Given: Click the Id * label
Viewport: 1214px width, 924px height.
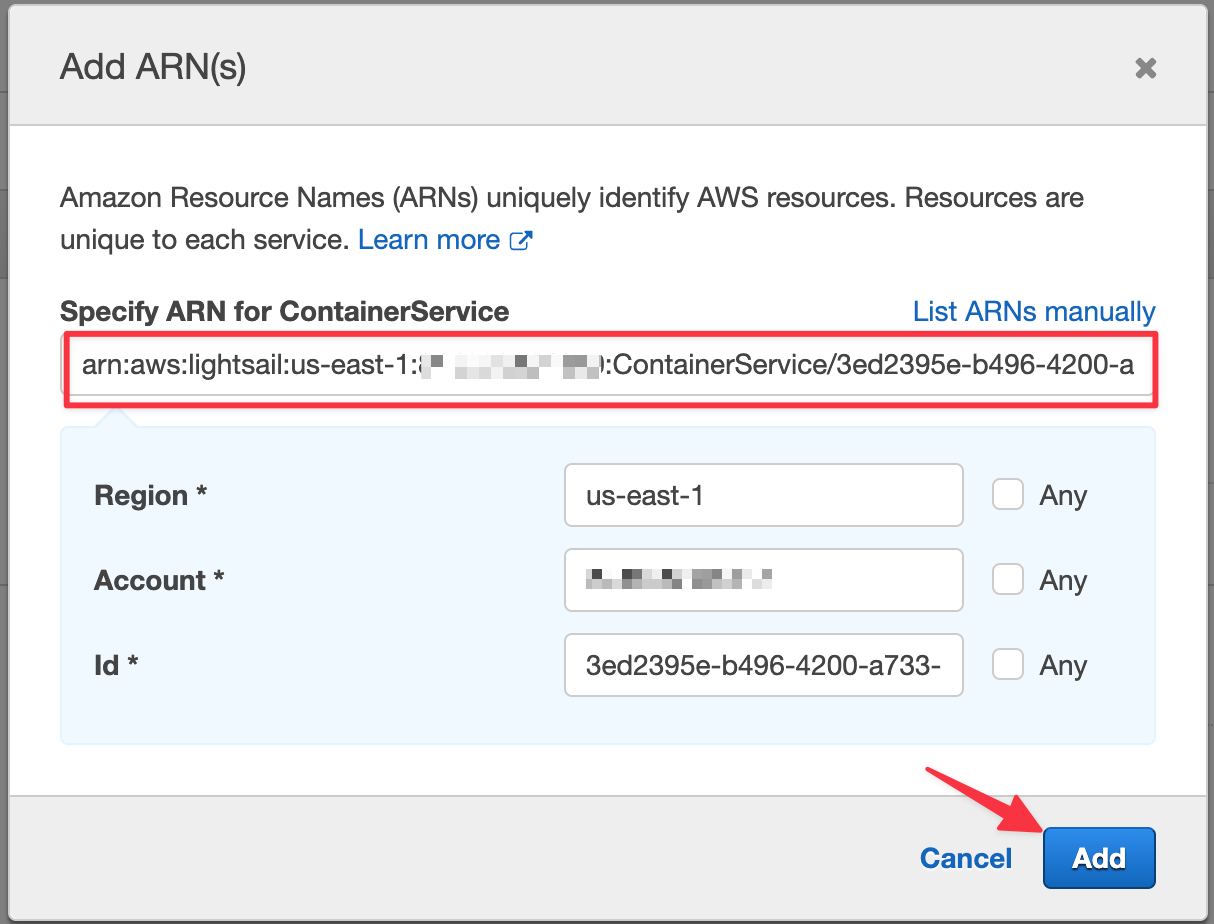Looking at the screenshot, I should click(116, 666).
